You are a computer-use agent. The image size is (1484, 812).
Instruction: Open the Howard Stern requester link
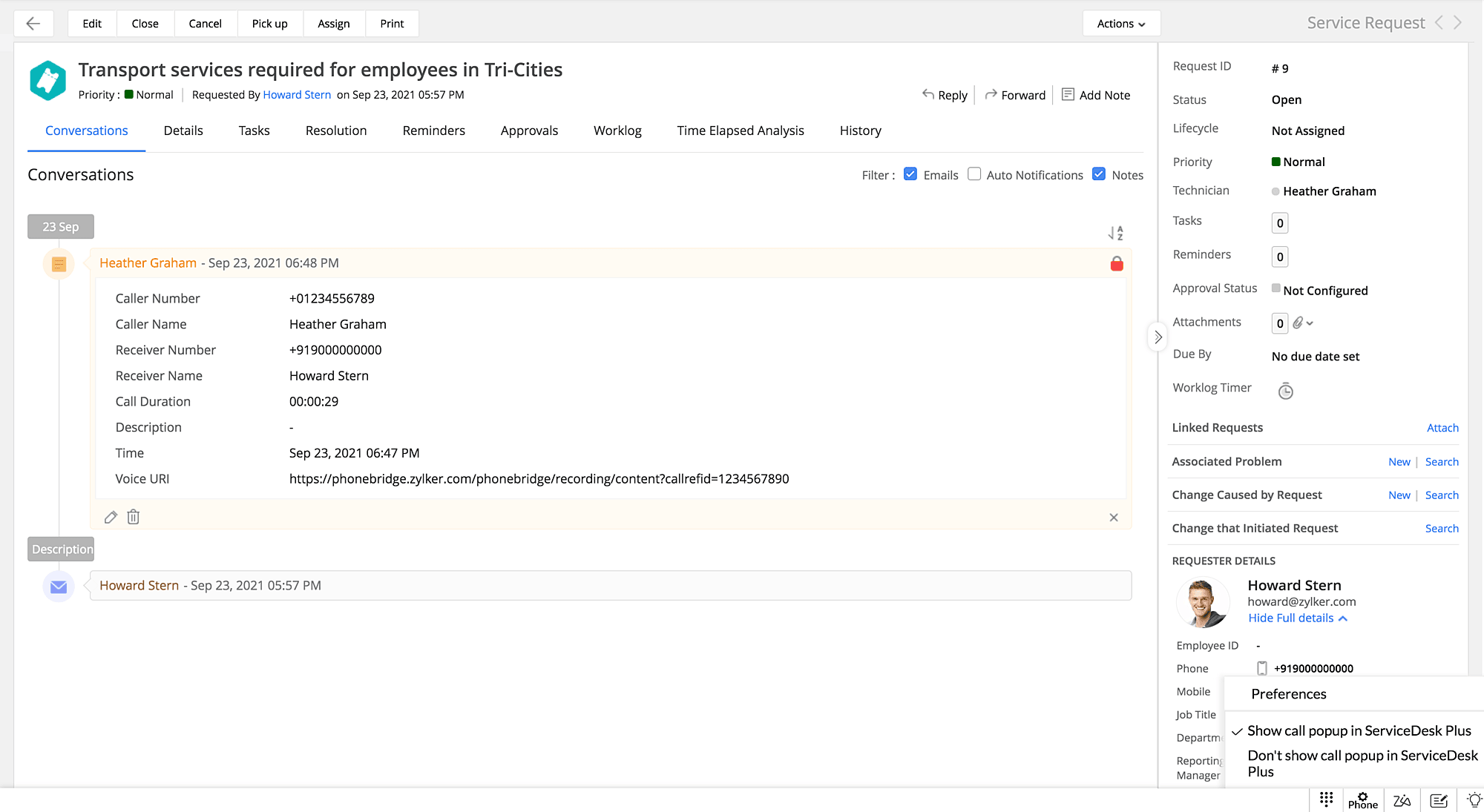coord(297,95)
